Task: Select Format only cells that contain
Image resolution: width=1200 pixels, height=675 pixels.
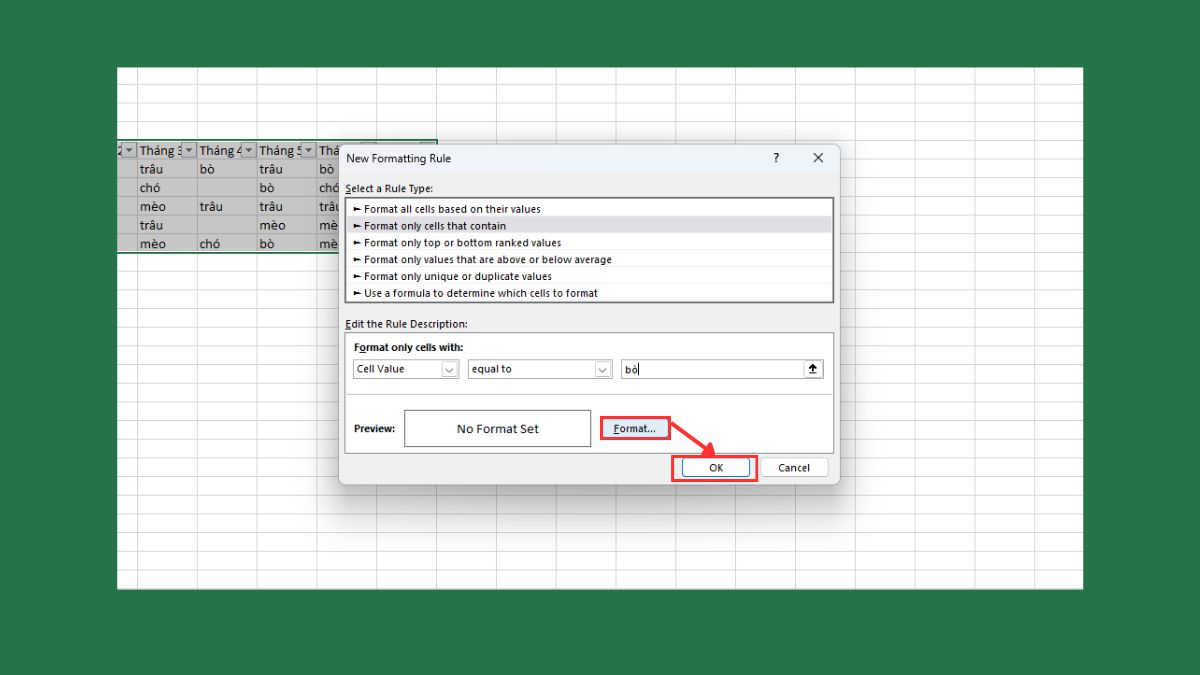Action: tap(430, 226)
